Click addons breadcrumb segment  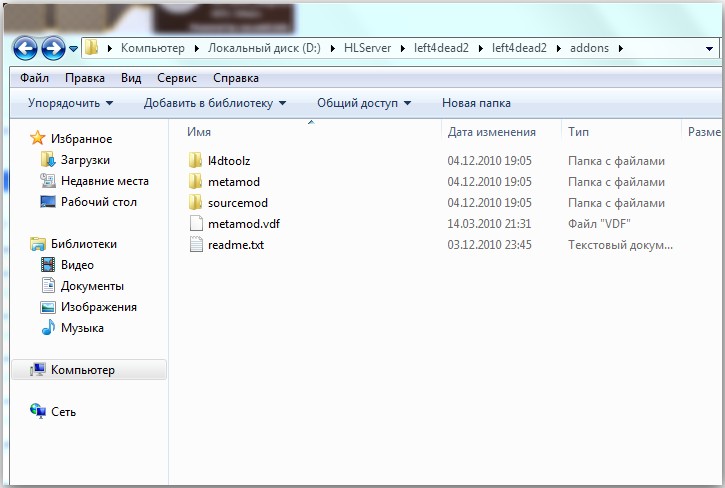tap(589, 48)
